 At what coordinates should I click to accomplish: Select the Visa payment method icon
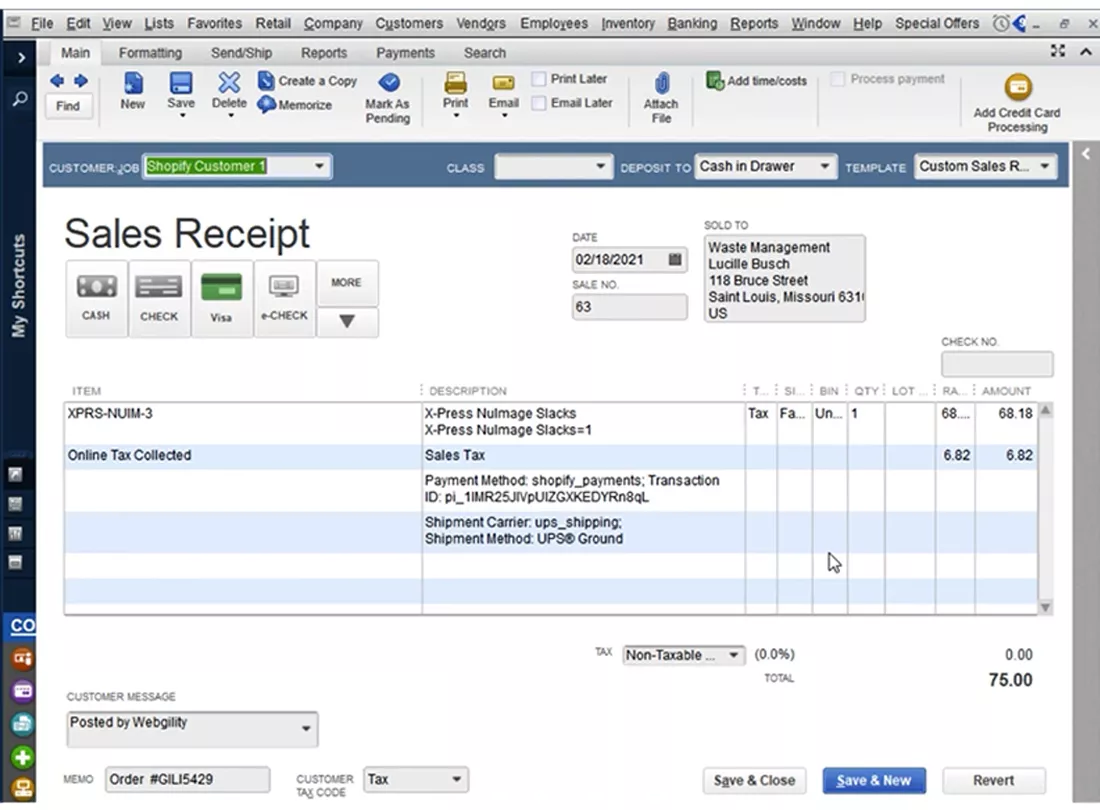[221, 289]
